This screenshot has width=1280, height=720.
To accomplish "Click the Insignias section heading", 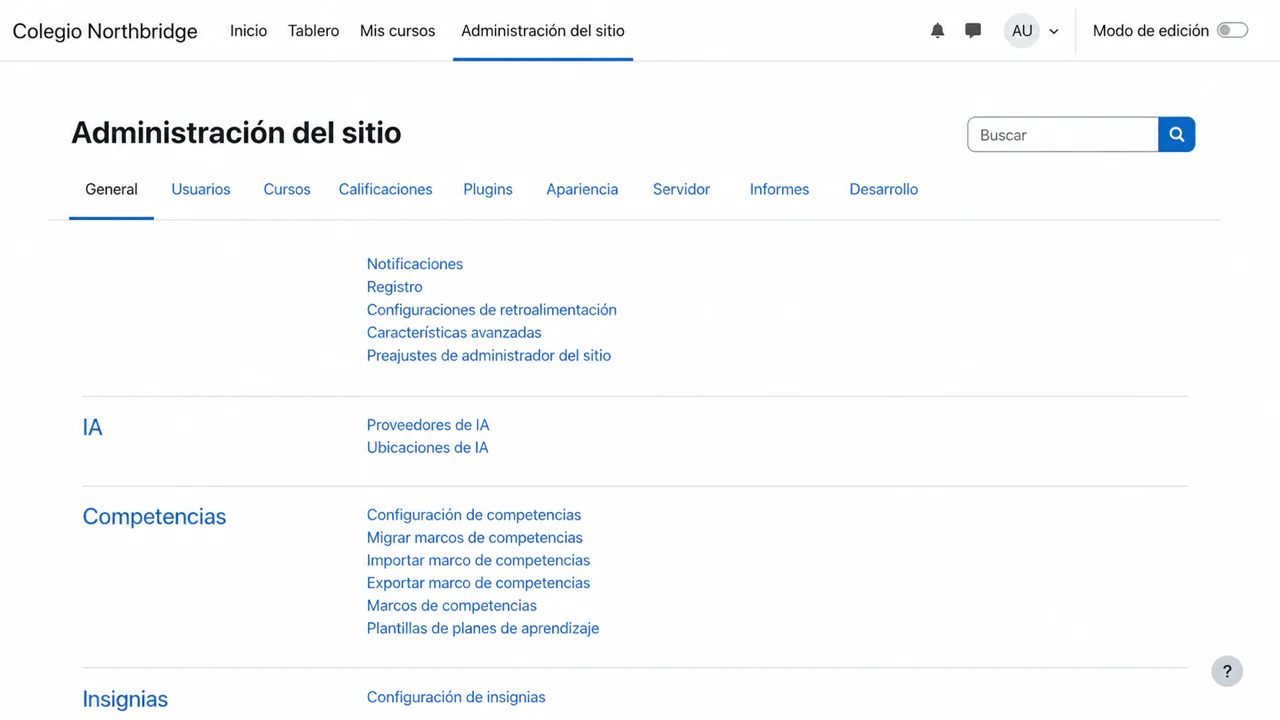I will pos(125,699).
